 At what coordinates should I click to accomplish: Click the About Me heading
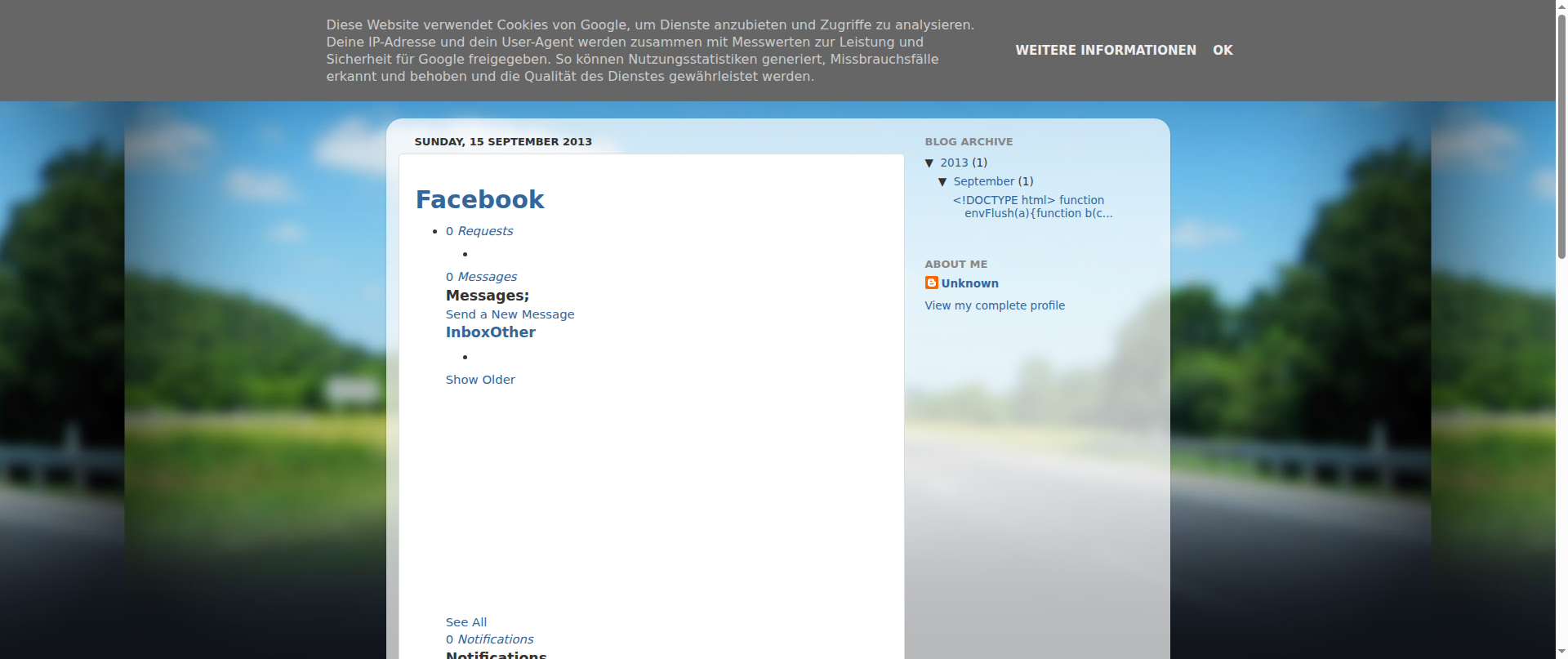click(x=956, y=264)
